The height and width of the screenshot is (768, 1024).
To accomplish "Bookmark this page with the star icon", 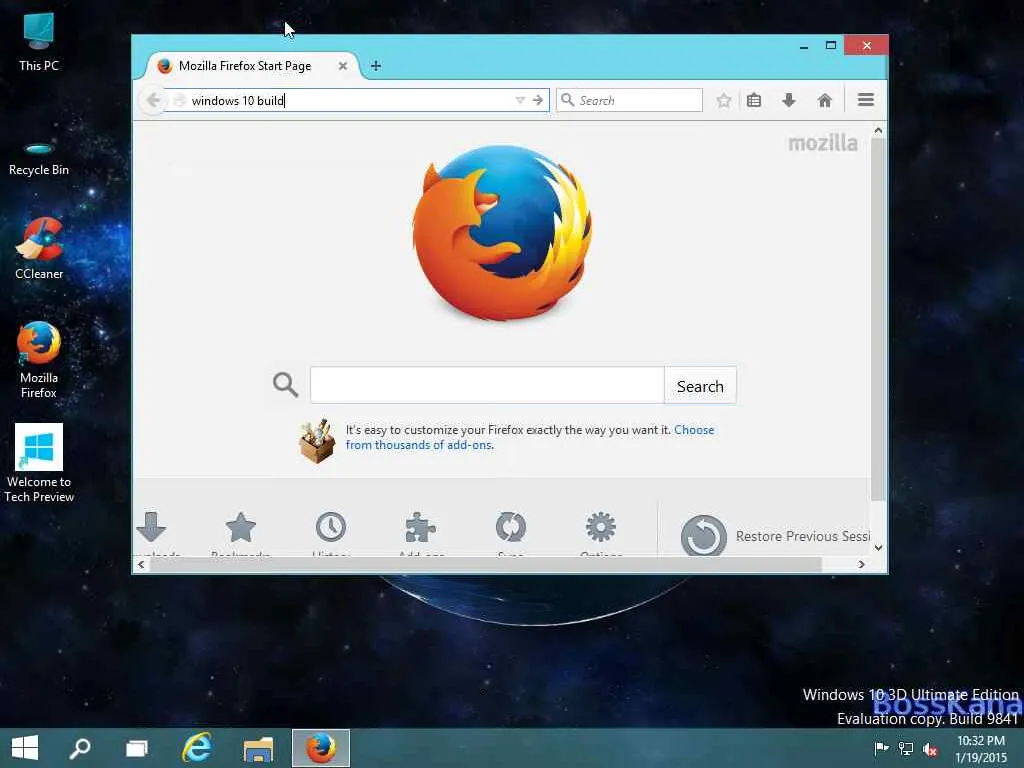I will (x=724, y=100).
